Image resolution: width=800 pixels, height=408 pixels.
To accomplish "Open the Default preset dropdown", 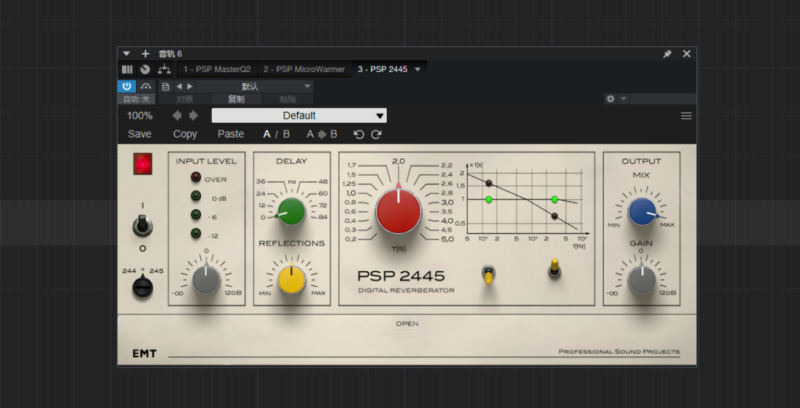I will tap(299, 116).
